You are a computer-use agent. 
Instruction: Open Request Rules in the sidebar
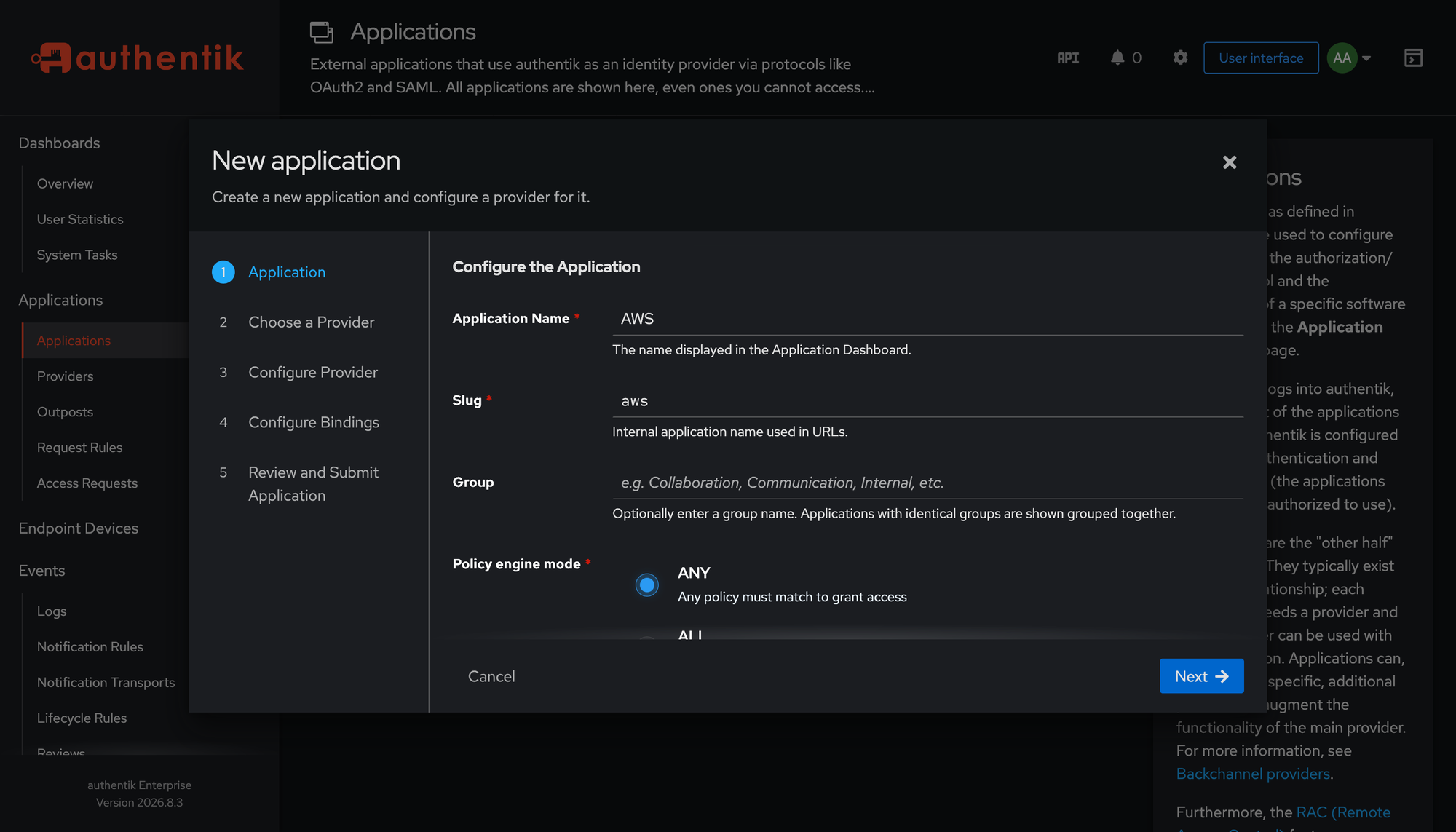coord(79,448)
